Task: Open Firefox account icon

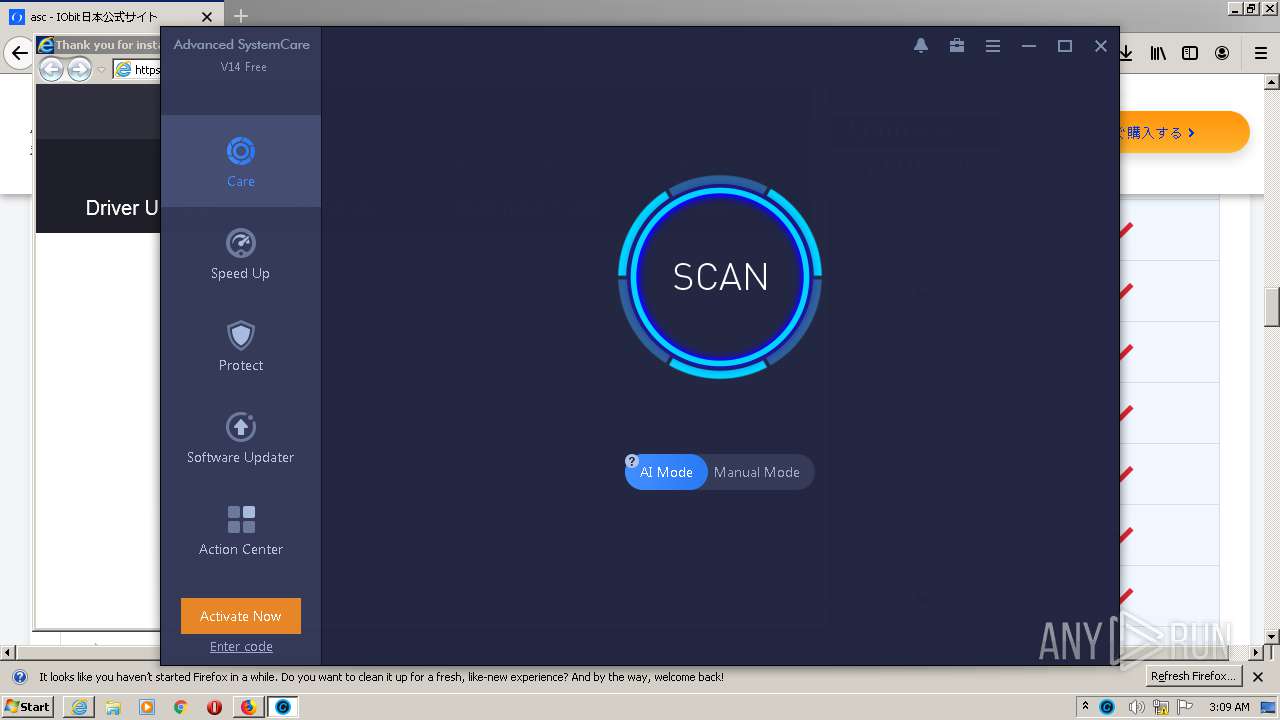Action: coord(1222,53)
